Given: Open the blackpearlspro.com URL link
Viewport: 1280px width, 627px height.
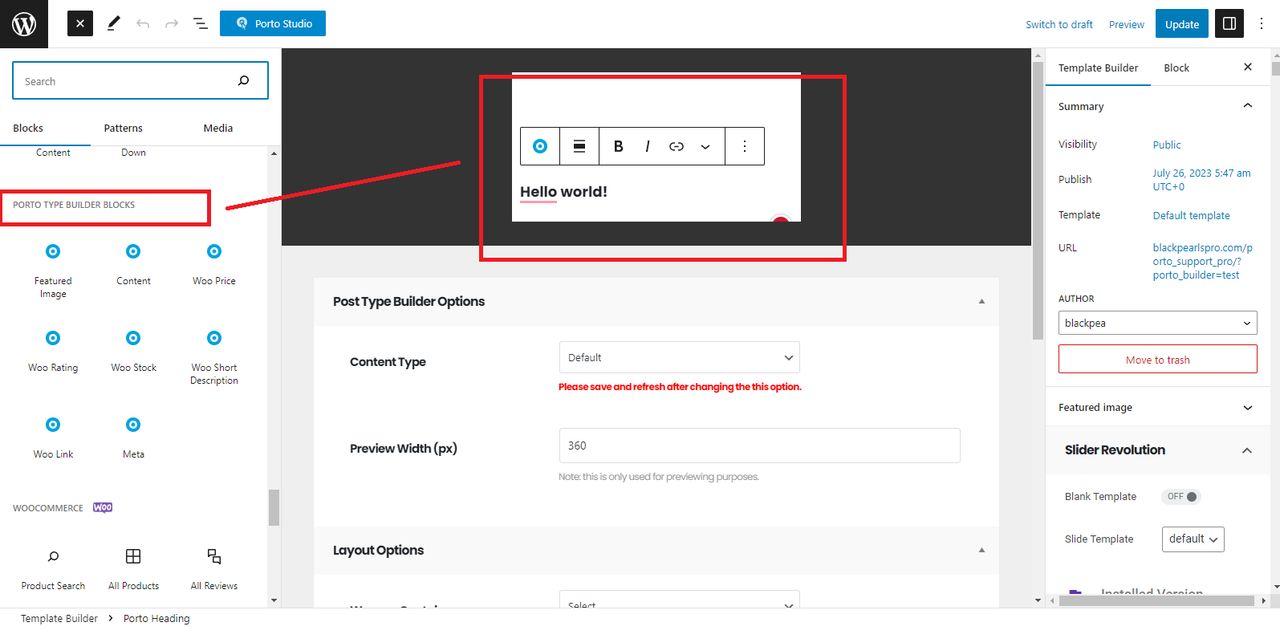Looking at the screenshot, I should pos(1202,261).
